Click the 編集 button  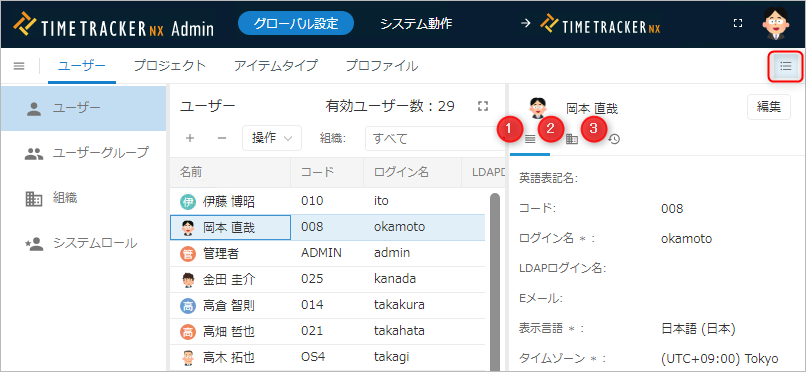coord(769,107)
